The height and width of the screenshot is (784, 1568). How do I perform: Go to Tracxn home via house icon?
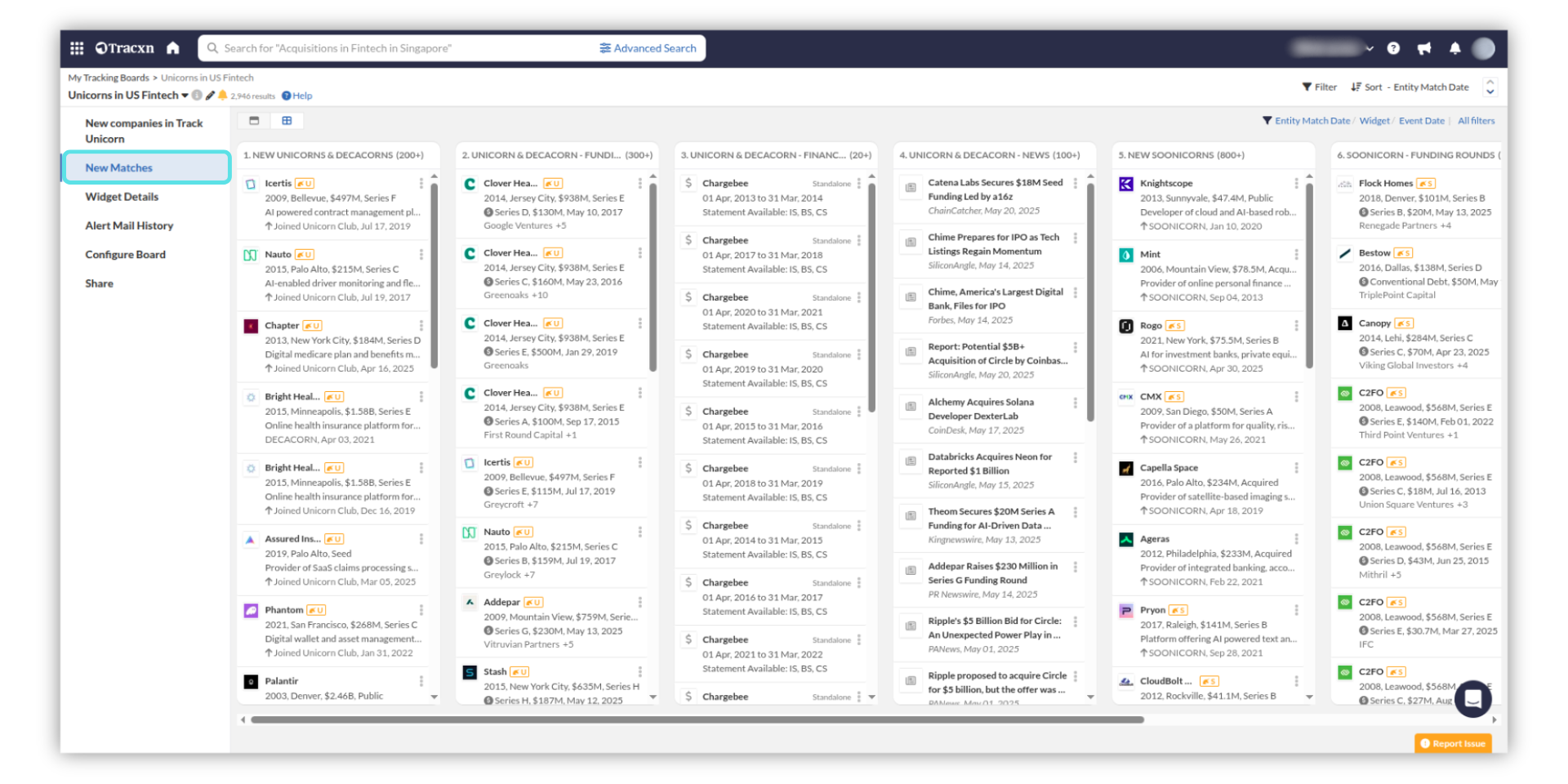click(x=172, y=48)
